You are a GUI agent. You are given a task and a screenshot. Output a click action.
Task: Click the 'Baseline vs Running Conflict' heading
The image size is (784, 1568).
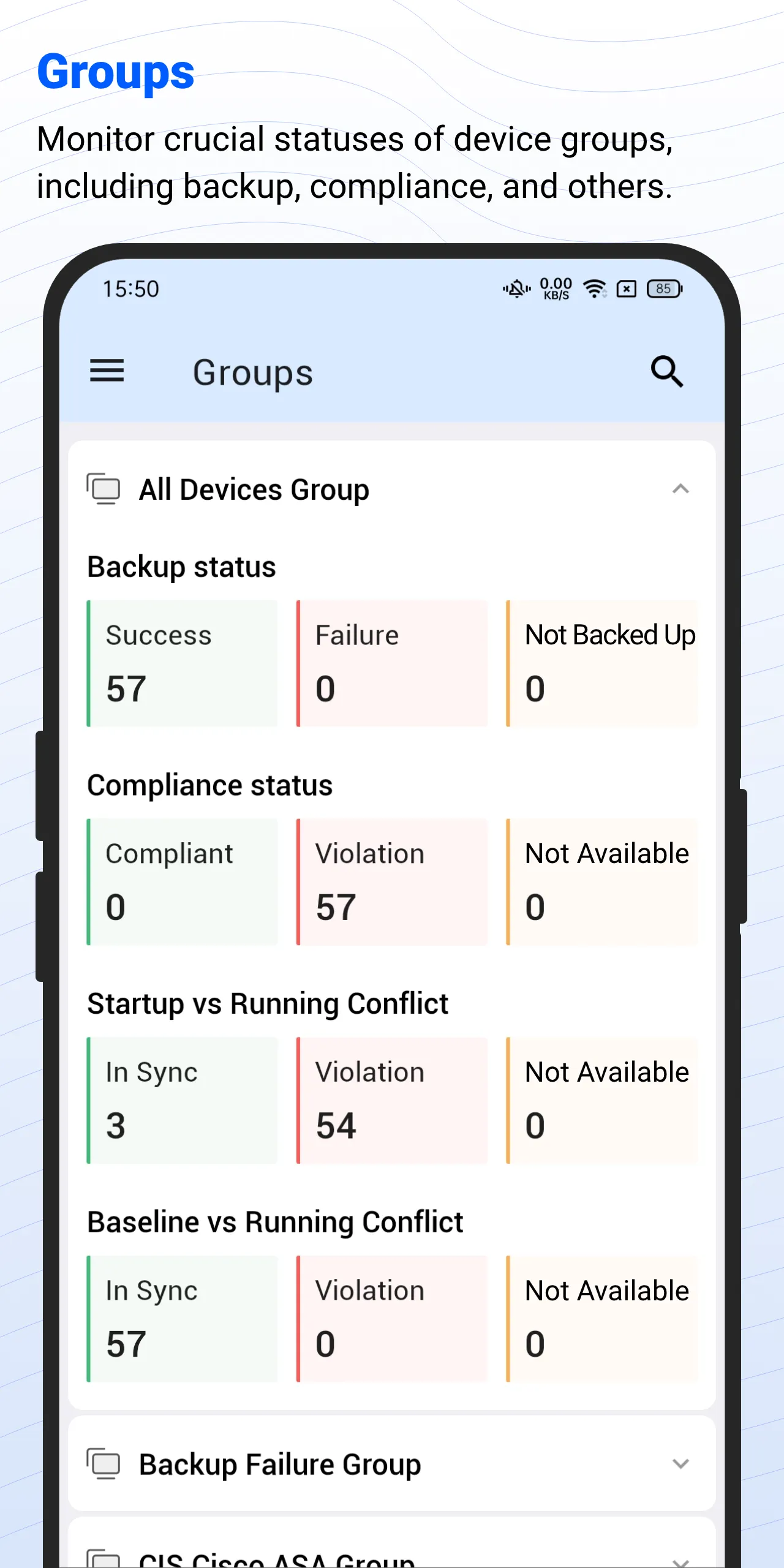275,1223
